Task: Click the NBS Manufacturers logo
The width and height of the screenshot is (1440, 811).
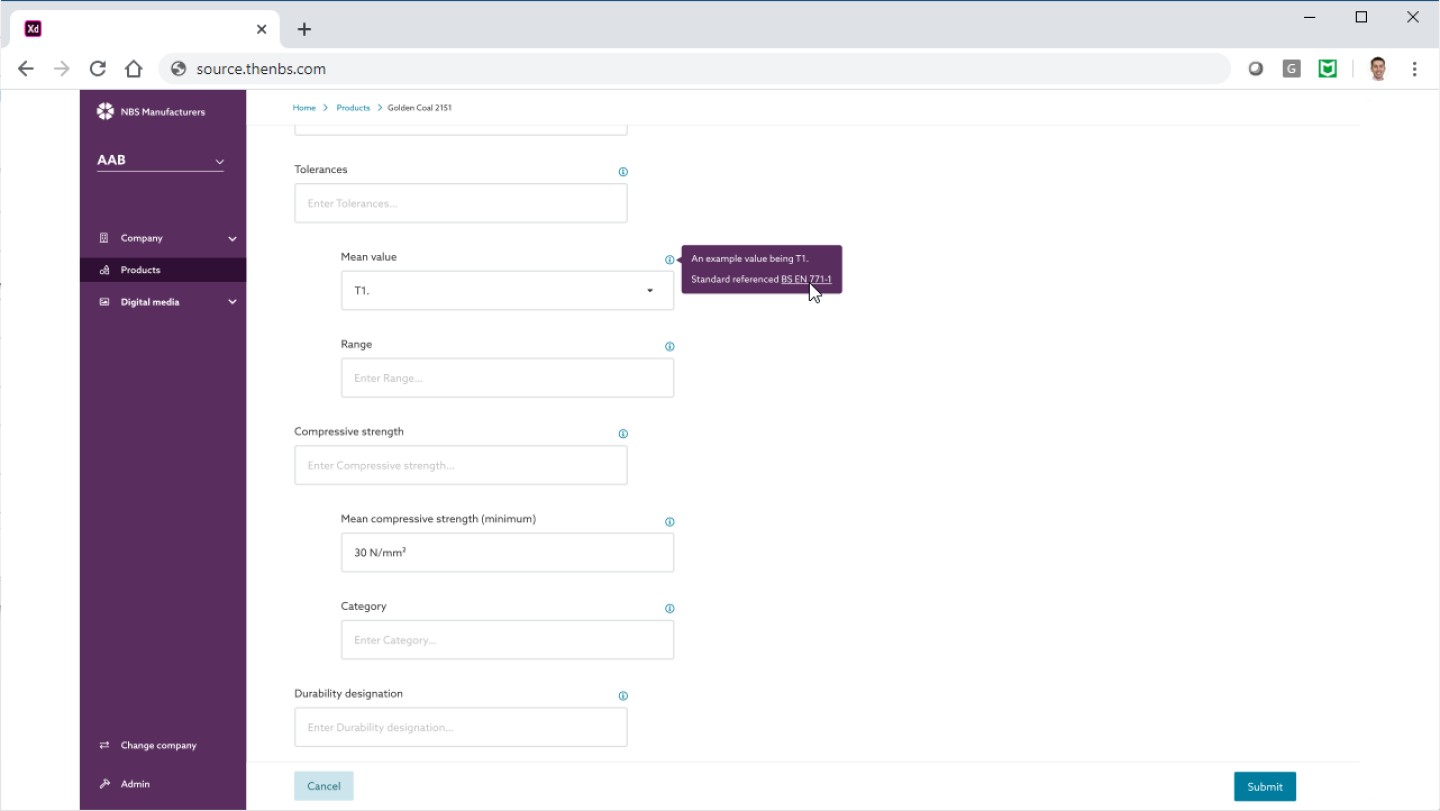Action: click(105, 111)
